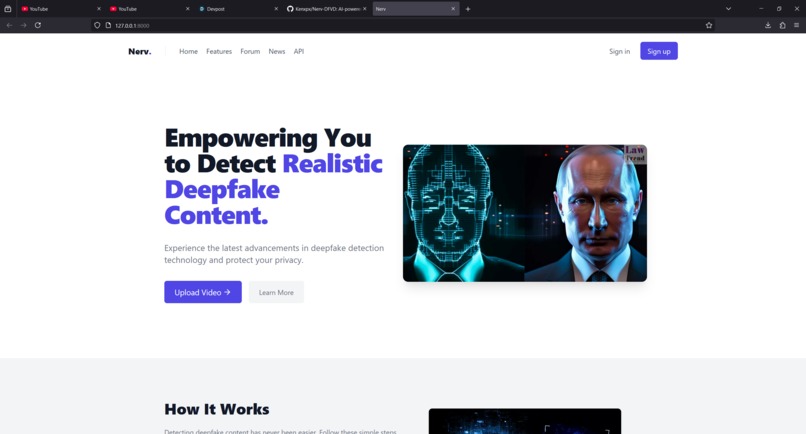806x434 pixels.
Task: Go to the API nav link
Action: click(x=299, y=51)
